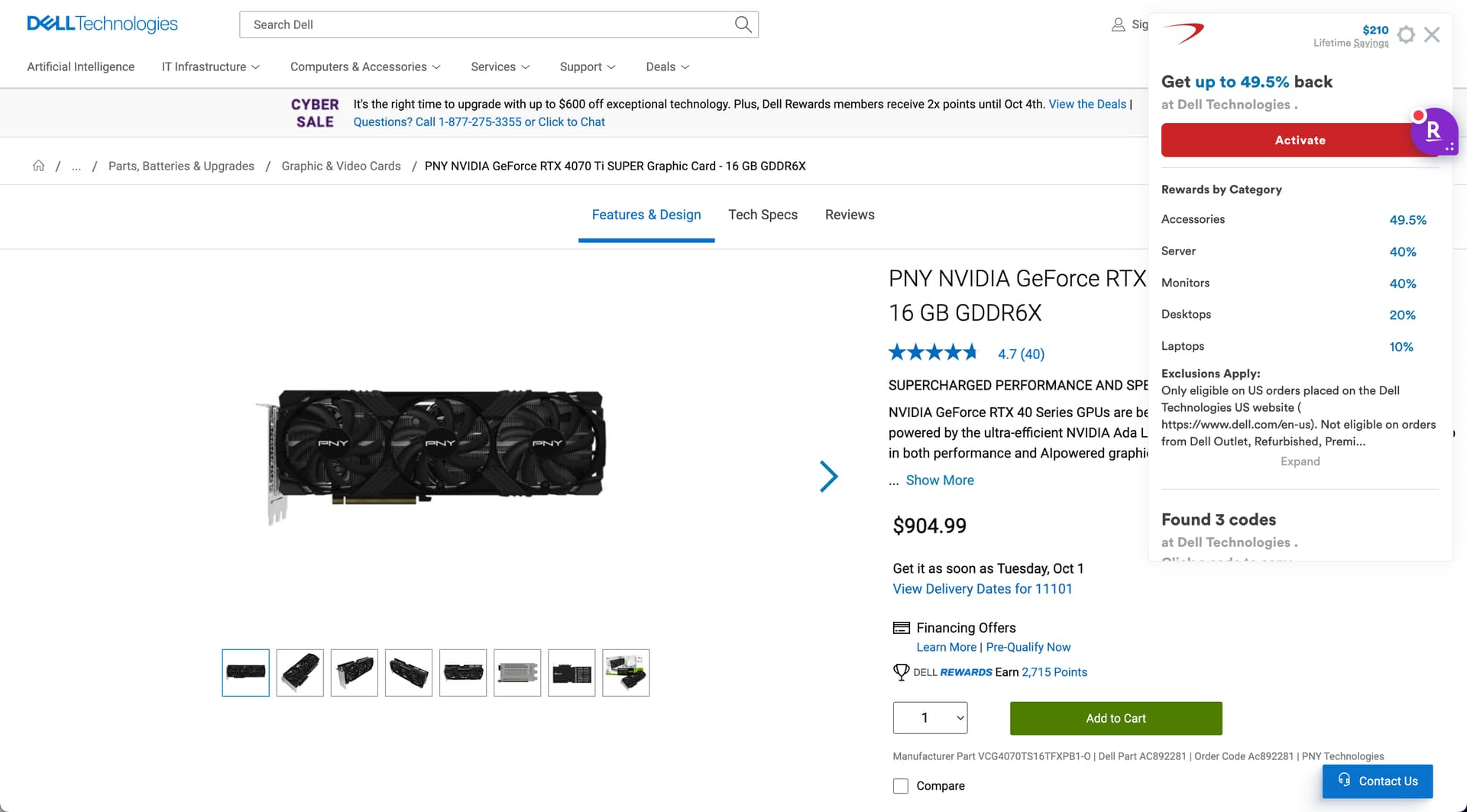Click the Dell Technologies logo
This screenshot has height=812, width=1467.
(x=102, y=24)
